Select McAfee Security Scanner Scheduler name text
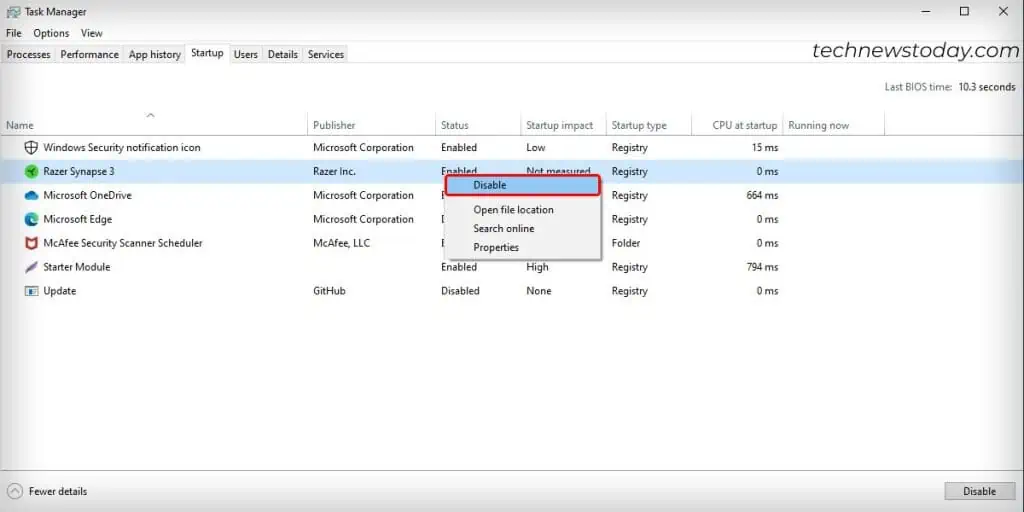The height and width of the screenshot is (512, 1024). pos(123,243)
